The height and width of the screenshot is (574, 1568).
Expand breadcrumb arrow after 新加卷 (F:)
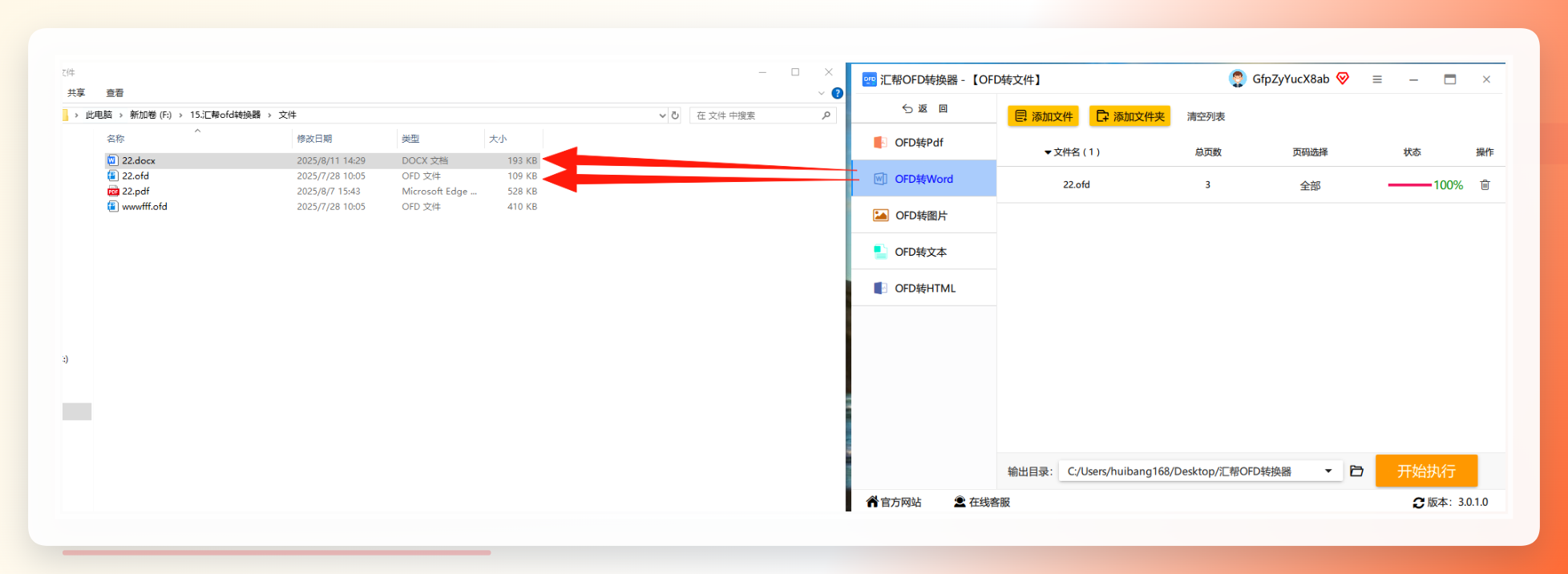180,115
